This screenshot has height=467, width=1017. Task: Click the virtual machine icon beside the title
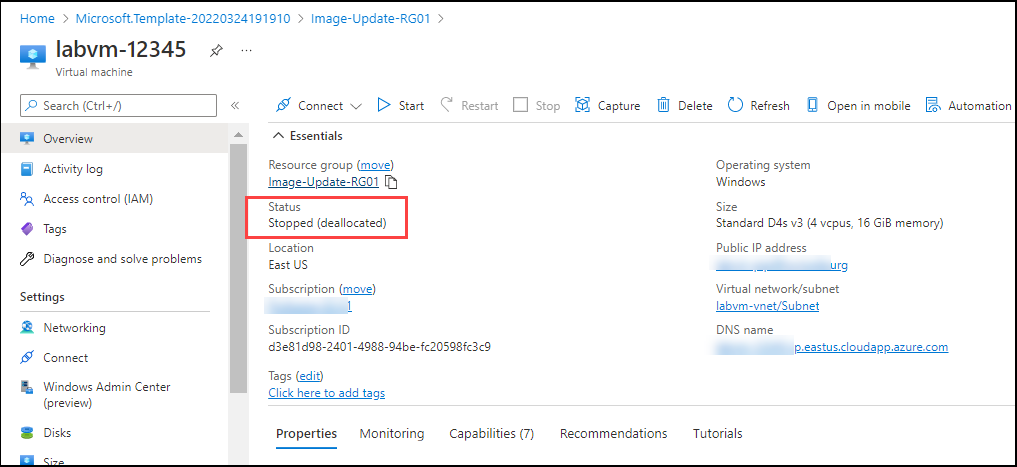[x=33, y=56]
